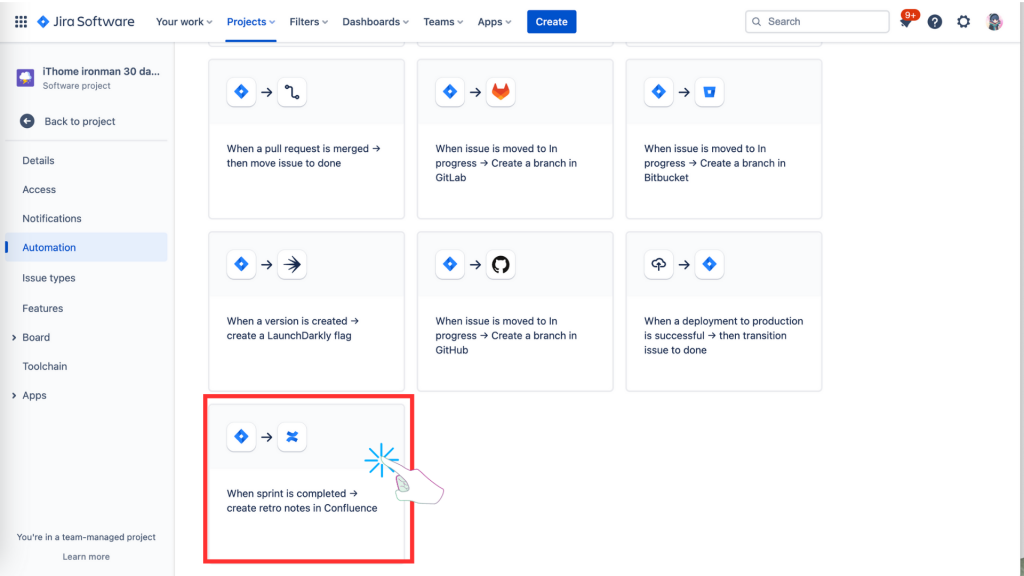Choose the LaunchDarkly flag template card
The height and width of the screenshot is (576, 1024).
tap(306, 312)
